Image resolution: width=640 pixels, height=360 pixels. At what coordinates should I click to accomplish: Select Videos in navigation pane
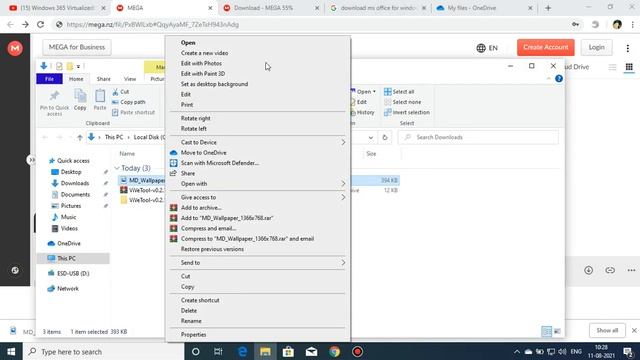pyautogui.click(x=69, y=229)
